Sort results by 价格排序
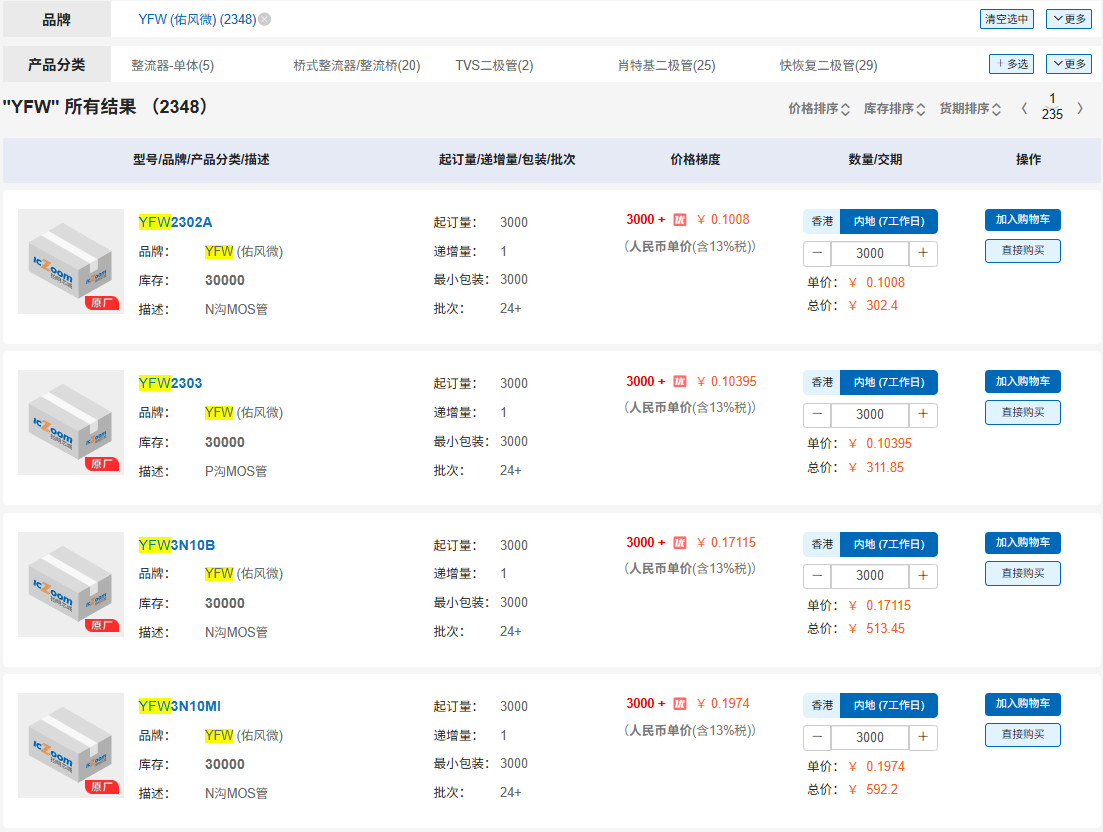The height and width of the screenshot is (832, 1103). pos(819,108)
